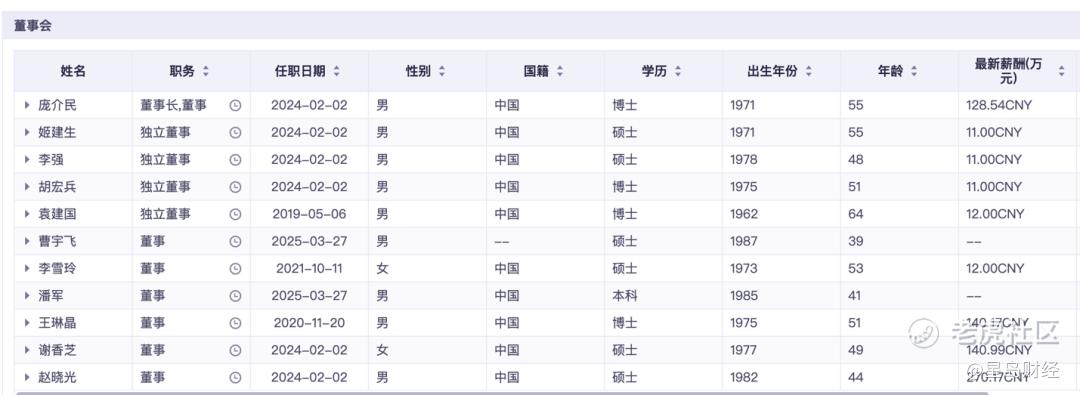Image resolution: width=1080 pixels, height=395 pixels.
Task: Click the clock icon in 李雪玲's row
Action: click(235, 269)
